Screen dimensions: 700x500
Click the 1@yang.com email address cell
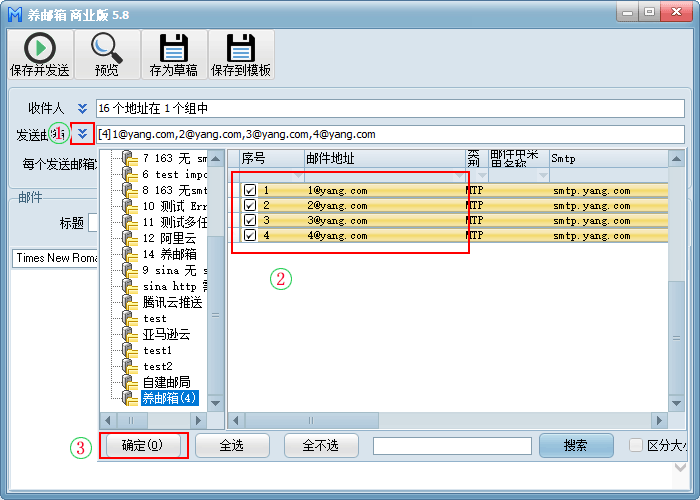click(385, 191)
